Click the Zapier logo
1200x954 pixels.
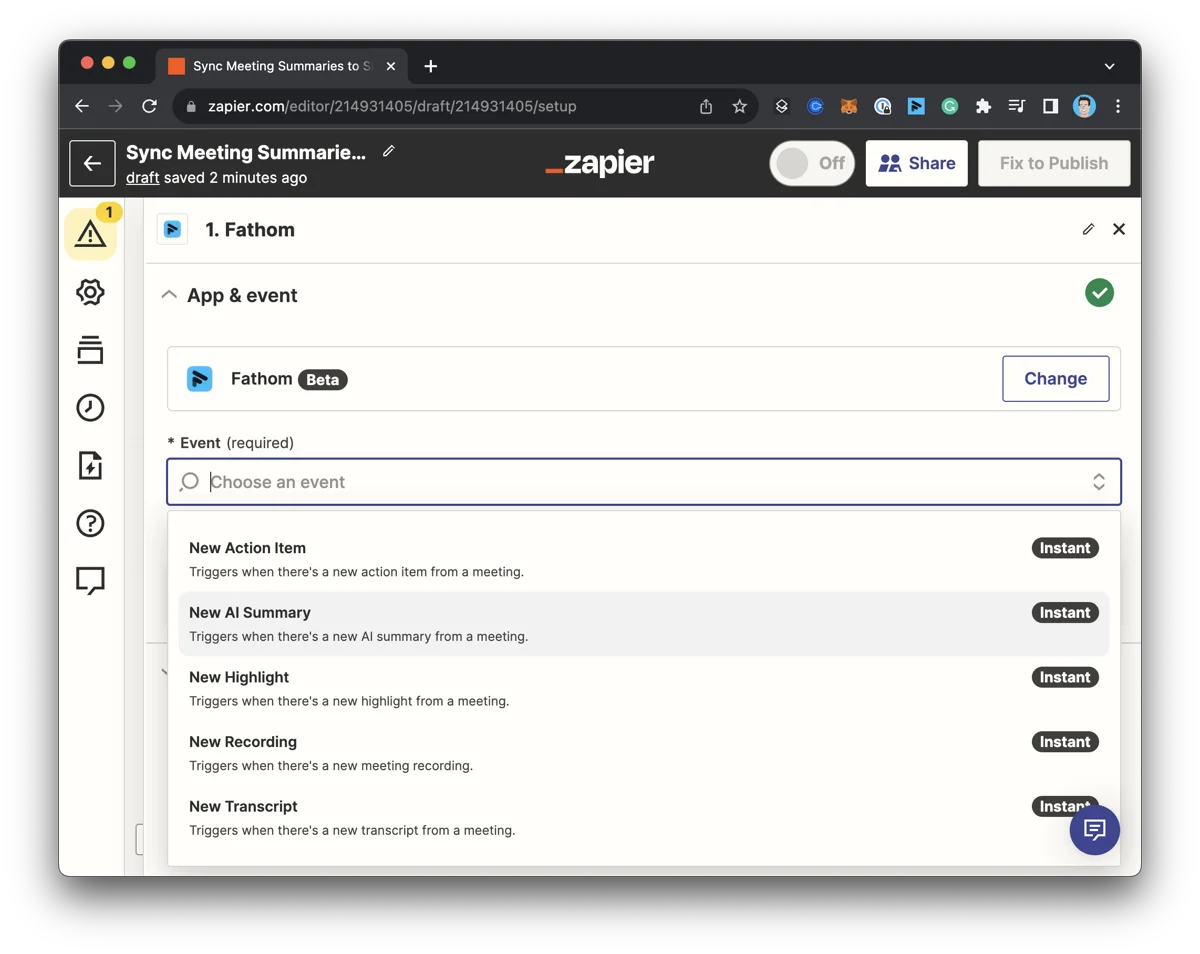(600, 163)
